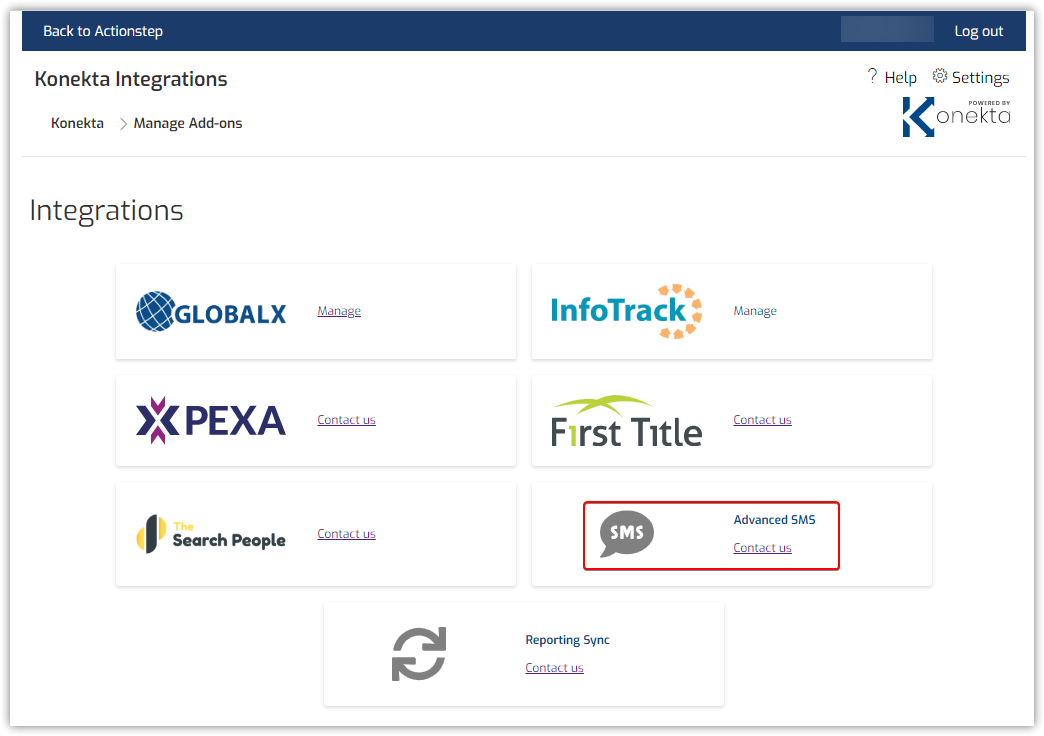Screen dimensions: 1044x736
Task: Click Konekta breadcrumb
Action: (x=77, y=123)
